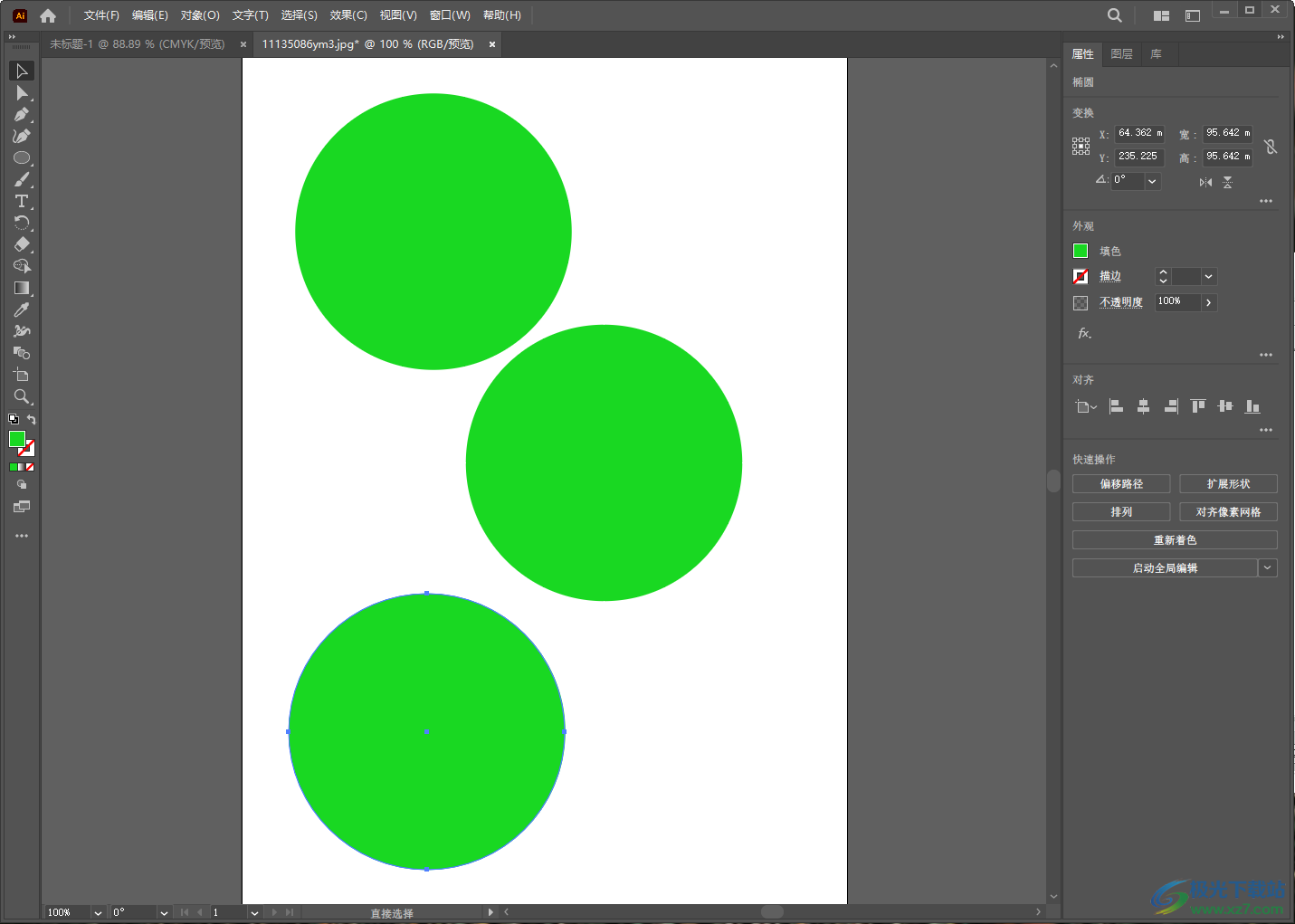
Task: Open the 效果(C) menu
Action: pos(348,15)
